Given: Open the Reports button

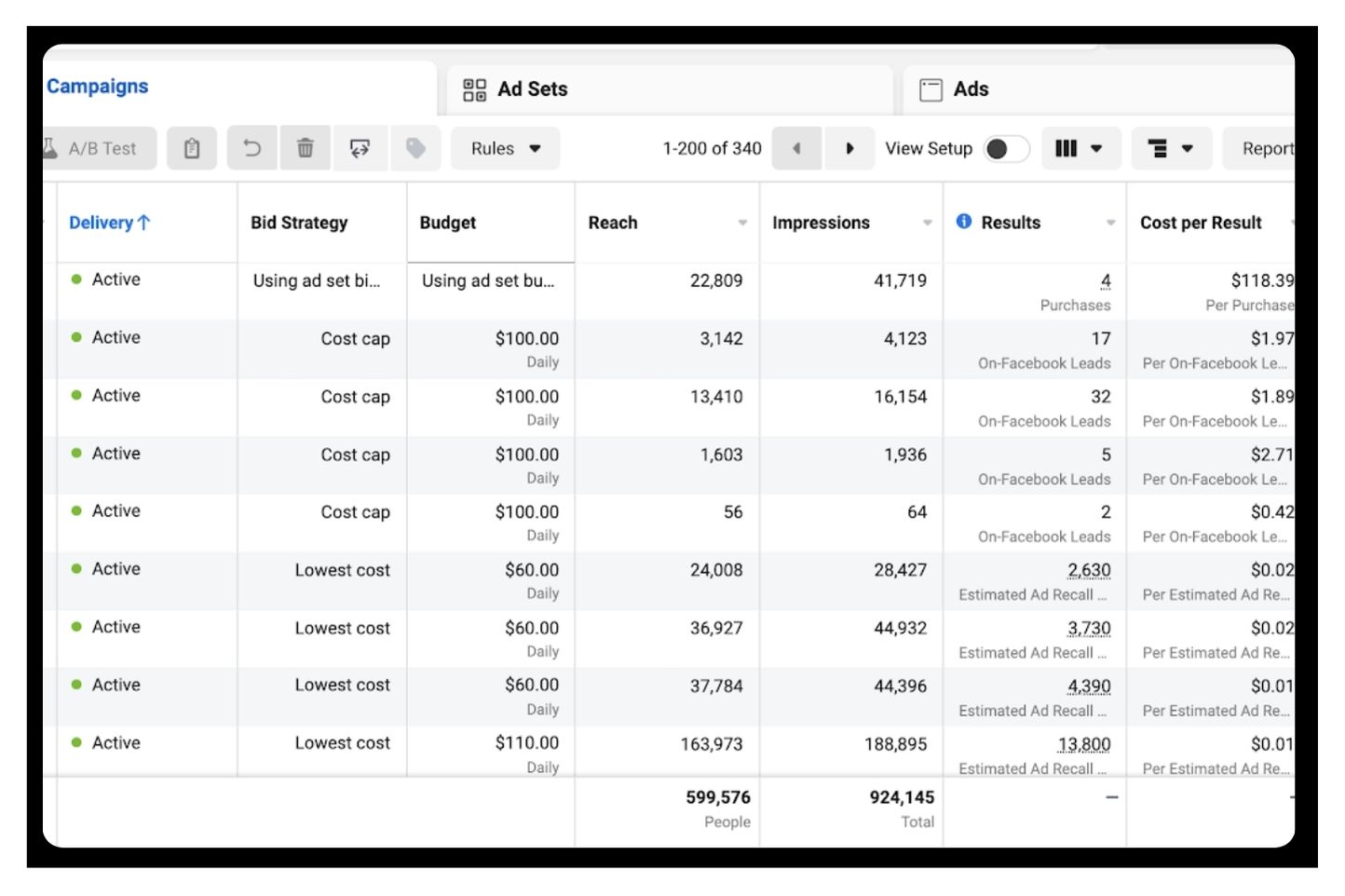Looking at the screenshot, I should 1265,148.
